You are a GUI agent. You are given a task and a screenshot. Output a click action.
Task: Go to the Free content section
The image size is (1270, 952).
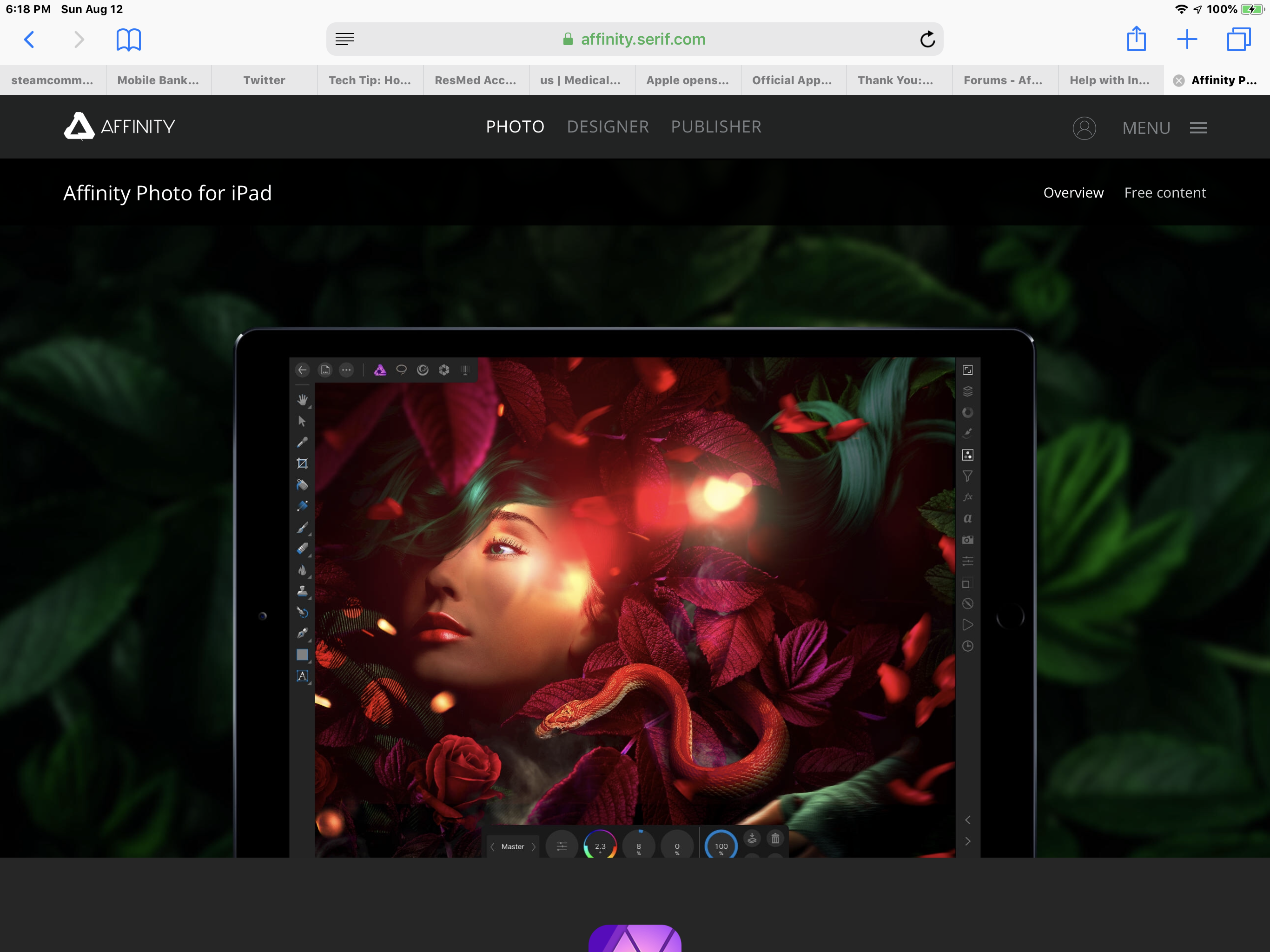[x=1165, y=193]
